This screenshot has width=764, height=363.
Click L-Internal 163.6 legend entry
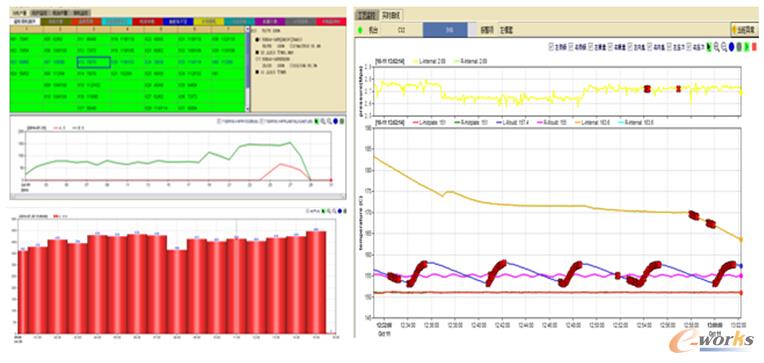pos(591,122)
